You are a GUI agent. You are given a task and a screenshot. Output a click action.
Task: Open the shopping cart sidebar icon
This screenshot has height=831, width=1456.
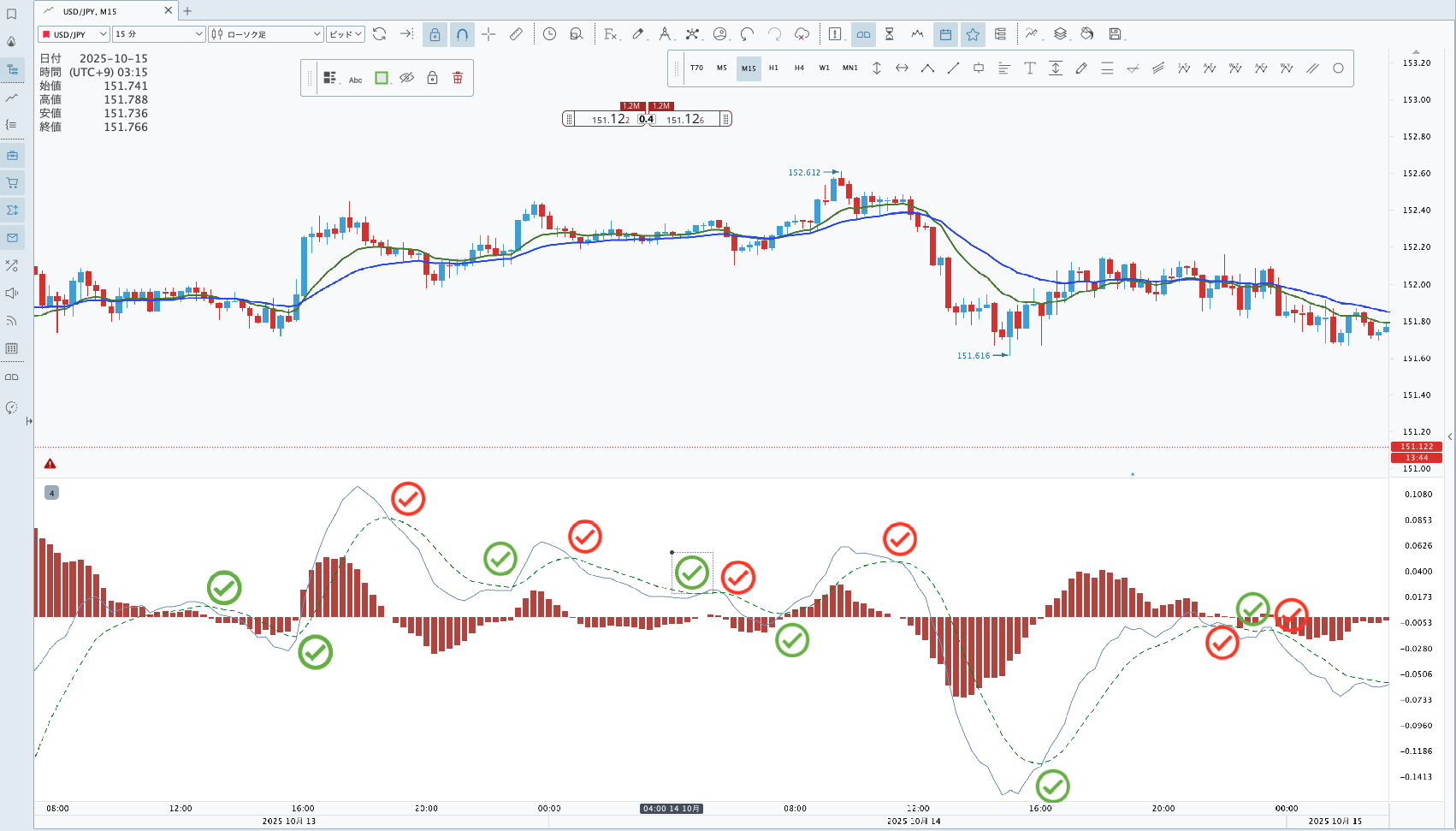[12, 183]
